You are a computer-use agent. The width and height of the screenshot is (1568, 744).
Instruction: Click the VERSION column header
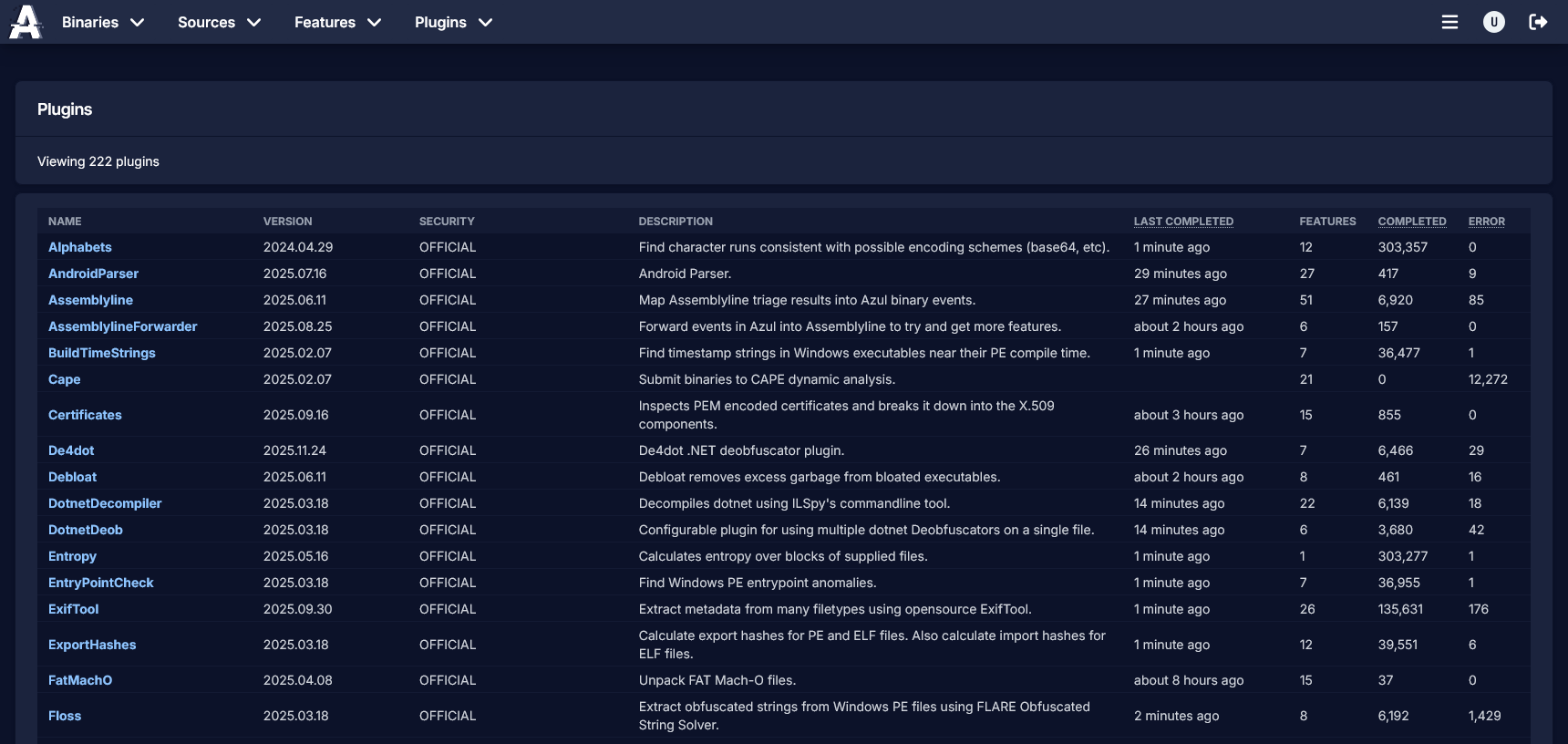tap(287, 222)
